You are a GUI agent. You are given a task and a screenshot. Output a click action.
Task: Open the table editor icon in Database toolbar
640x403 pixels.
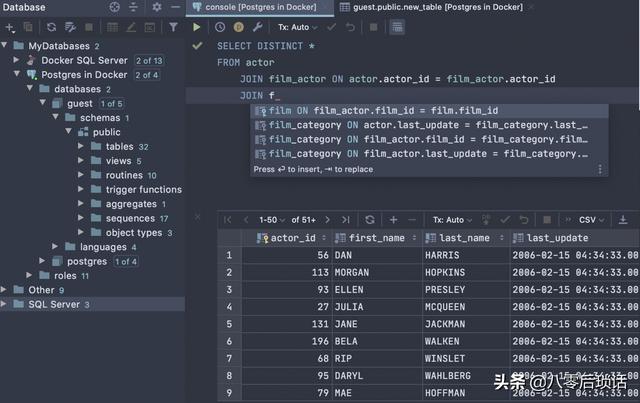[112, 27]
